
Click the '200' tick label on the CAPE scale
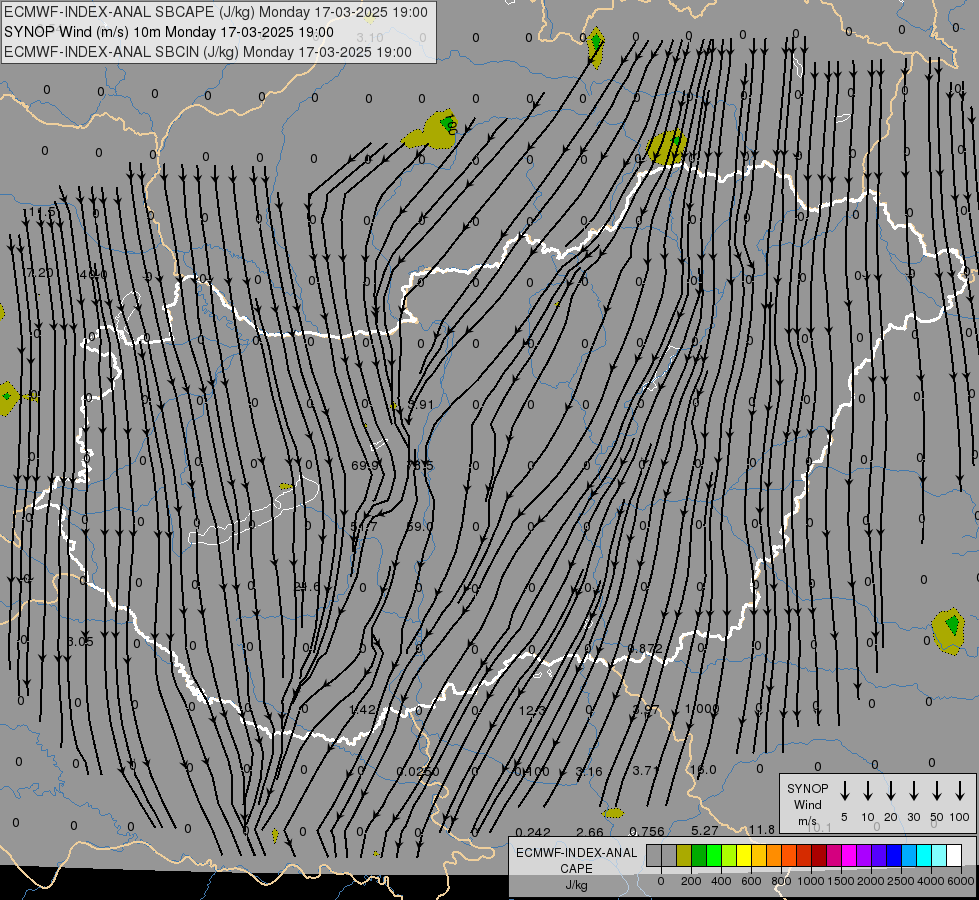(691, 881)
